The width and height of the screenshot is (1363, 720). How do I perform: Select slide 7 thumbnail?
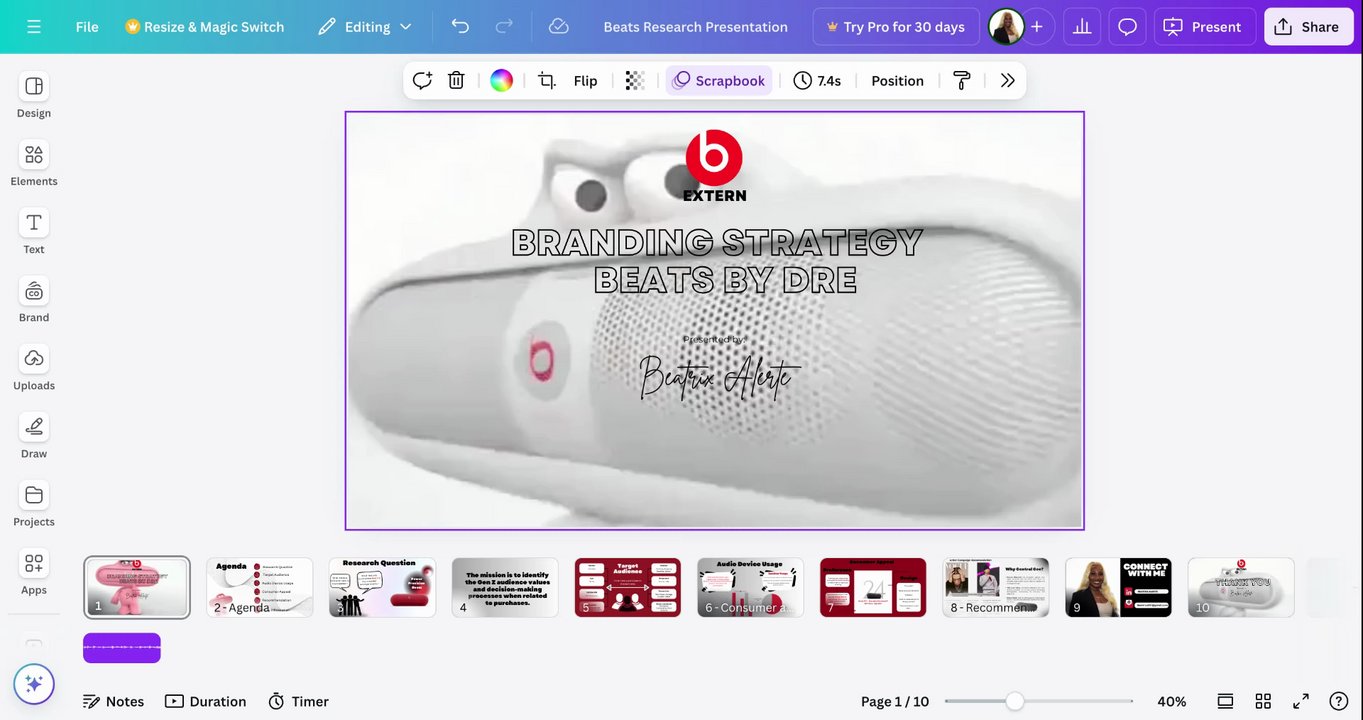point(873,587)
